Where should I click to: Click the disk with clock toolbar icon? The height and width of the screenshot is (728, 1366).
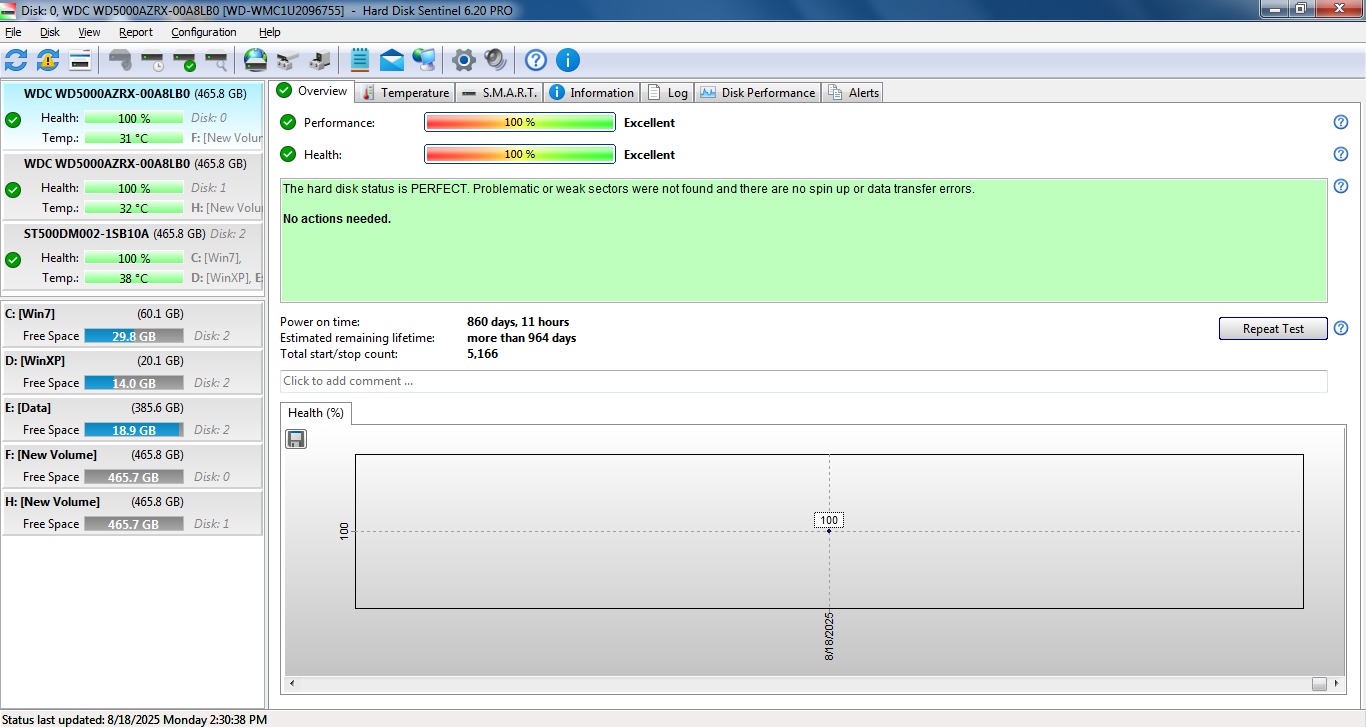click(x=152, y=60)
